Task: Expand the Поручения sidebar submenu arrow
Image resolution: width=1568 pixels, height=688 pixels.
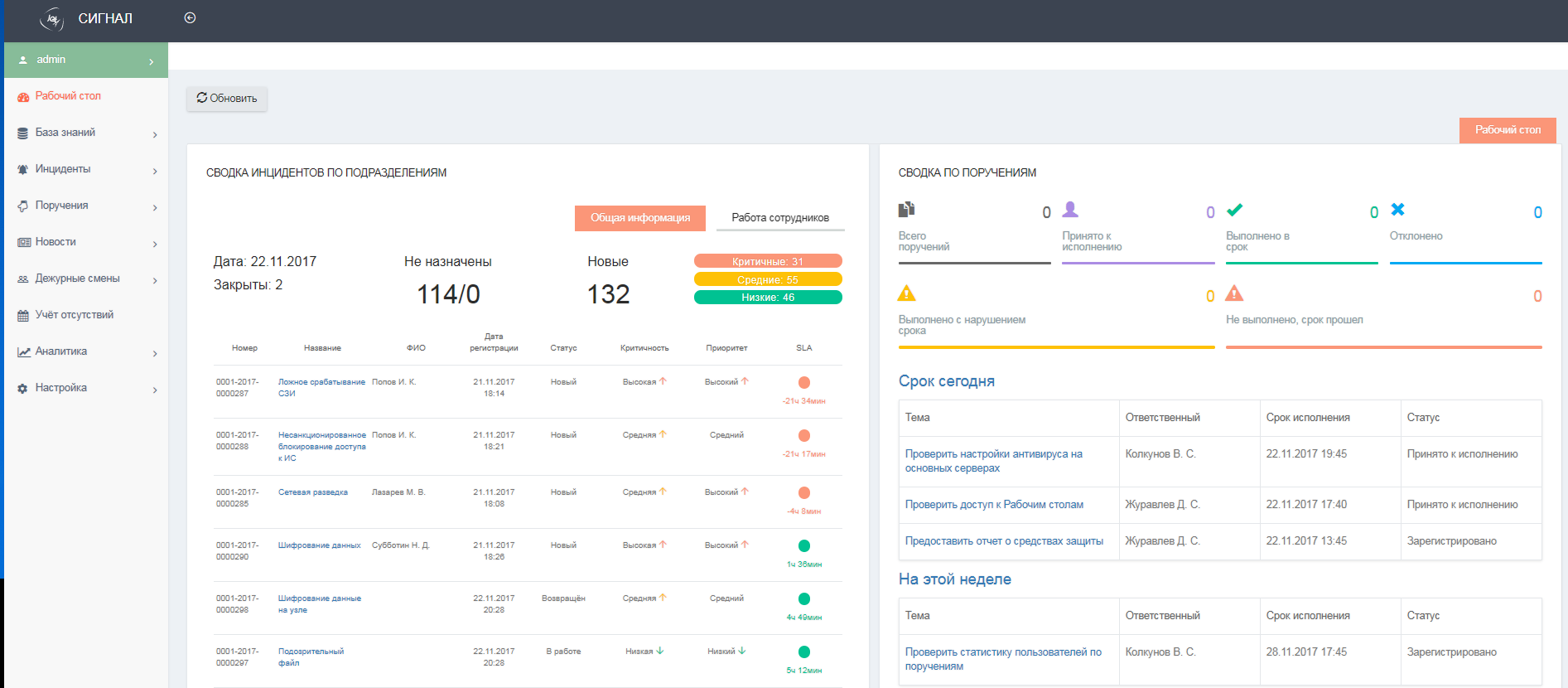Action: 155,207
